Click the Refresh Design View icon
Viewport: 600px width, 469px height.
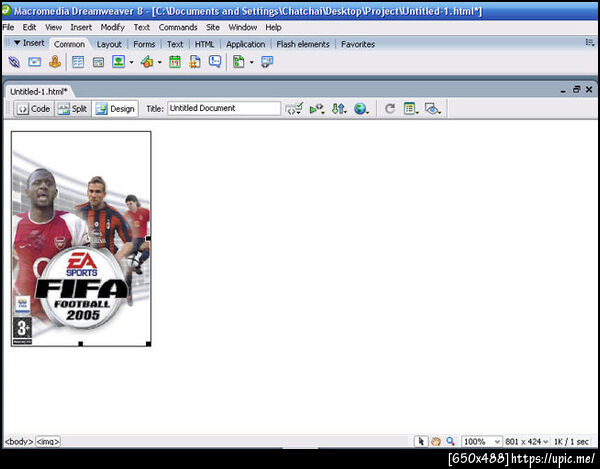point(390,109)
